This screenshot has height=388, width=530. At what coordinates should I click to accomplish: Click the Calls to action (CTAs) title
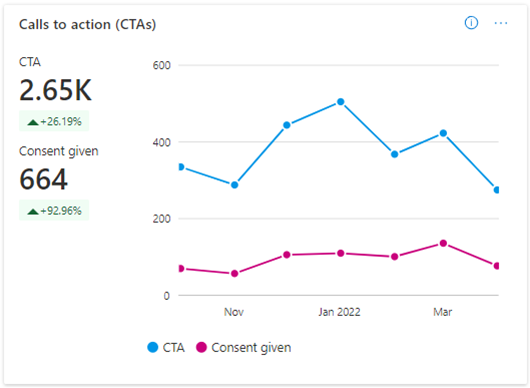[x=88, y=25]
